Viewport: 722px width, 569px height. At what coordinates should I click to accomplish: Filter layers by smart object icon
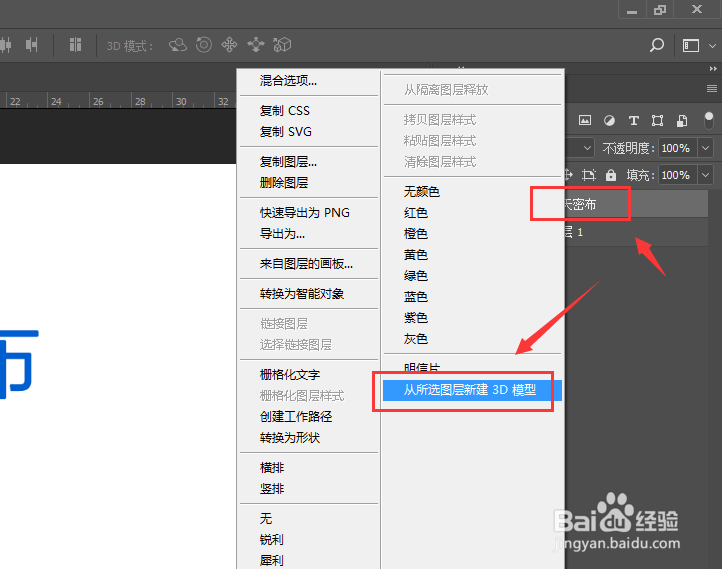[682, 121]
